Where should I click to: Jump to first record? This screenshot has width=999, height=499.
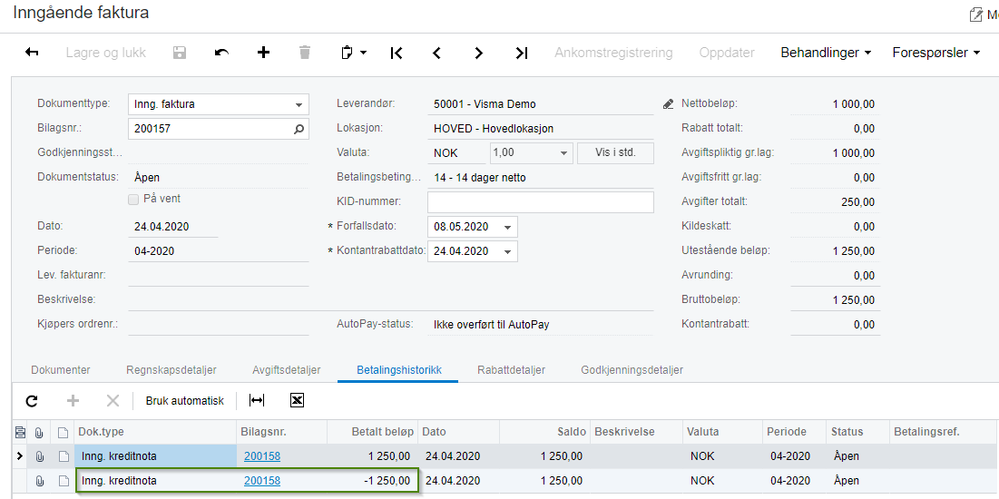(396, 53)
